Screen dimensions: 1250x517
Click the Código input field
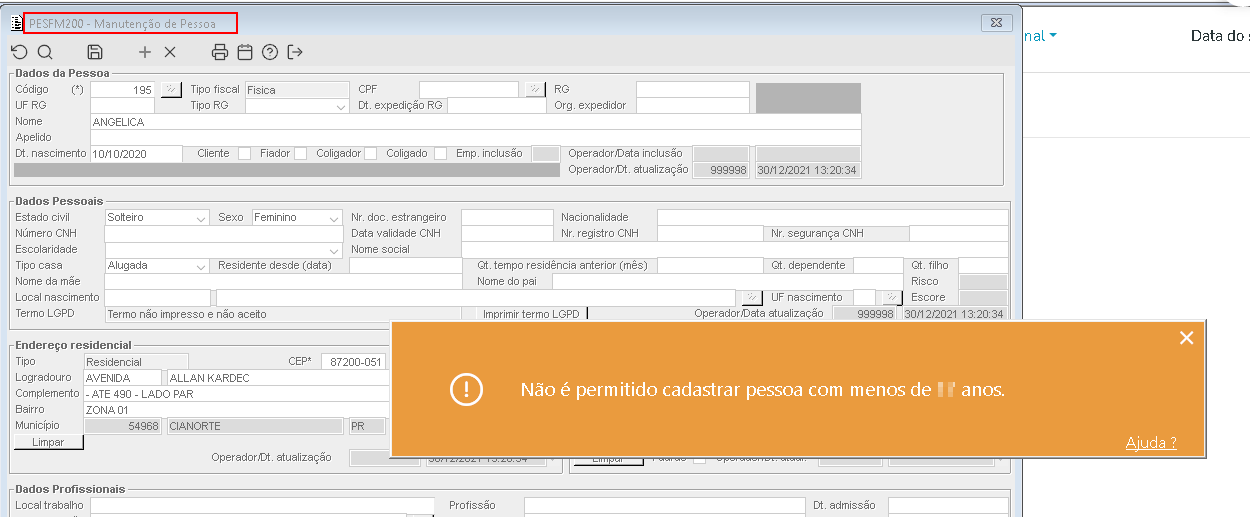tap(123, 89)
